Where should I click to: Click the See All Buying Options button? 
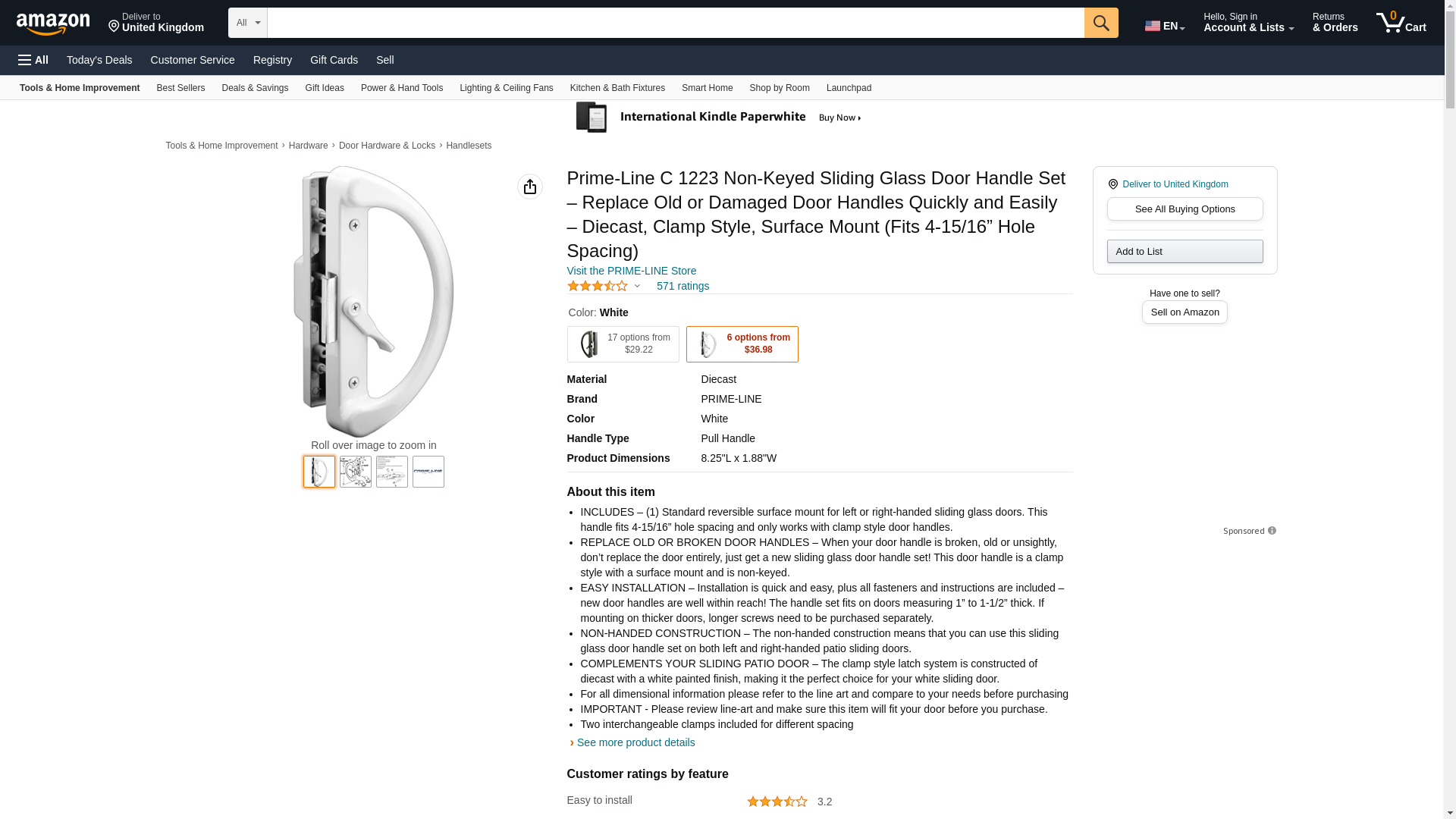[1185, 209]
